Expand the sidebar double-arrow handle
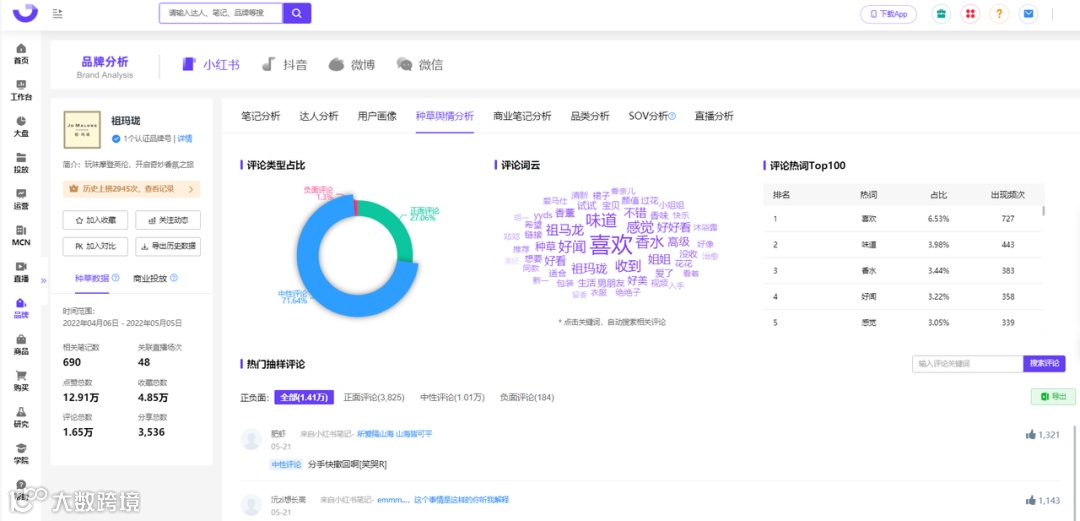 tap(43, 280)
